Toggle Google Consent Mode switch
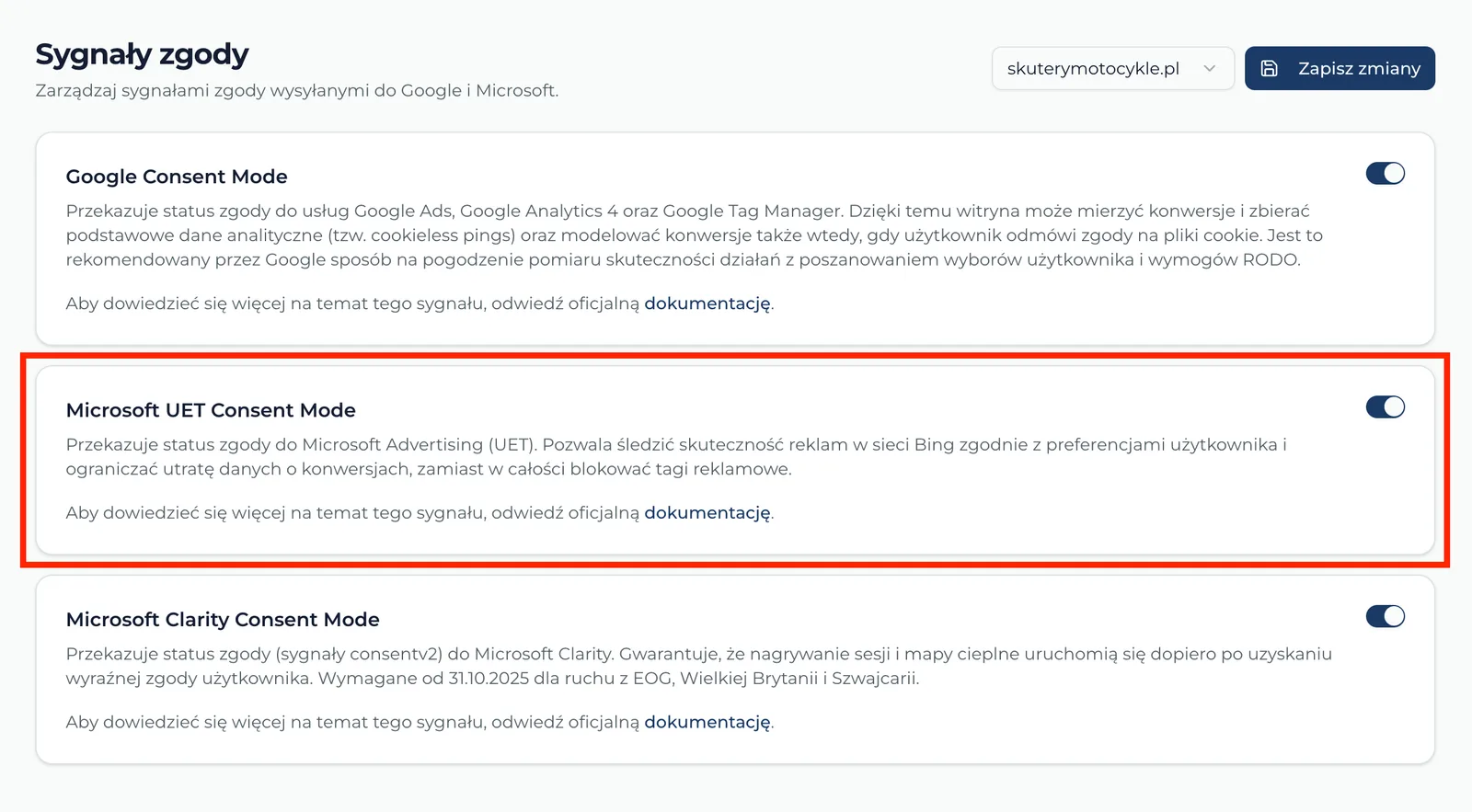1472x812 pixels. click(1386, 173)
